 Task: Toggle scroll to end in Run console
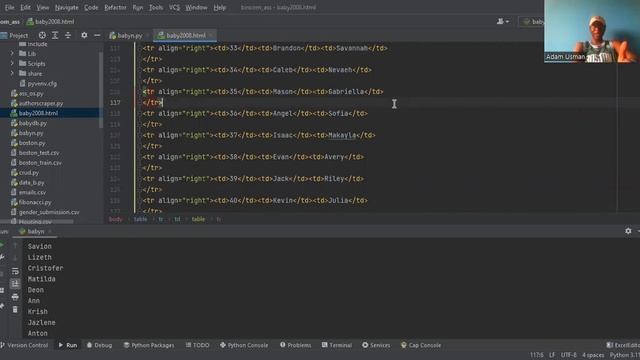click(x=15, y=284)
